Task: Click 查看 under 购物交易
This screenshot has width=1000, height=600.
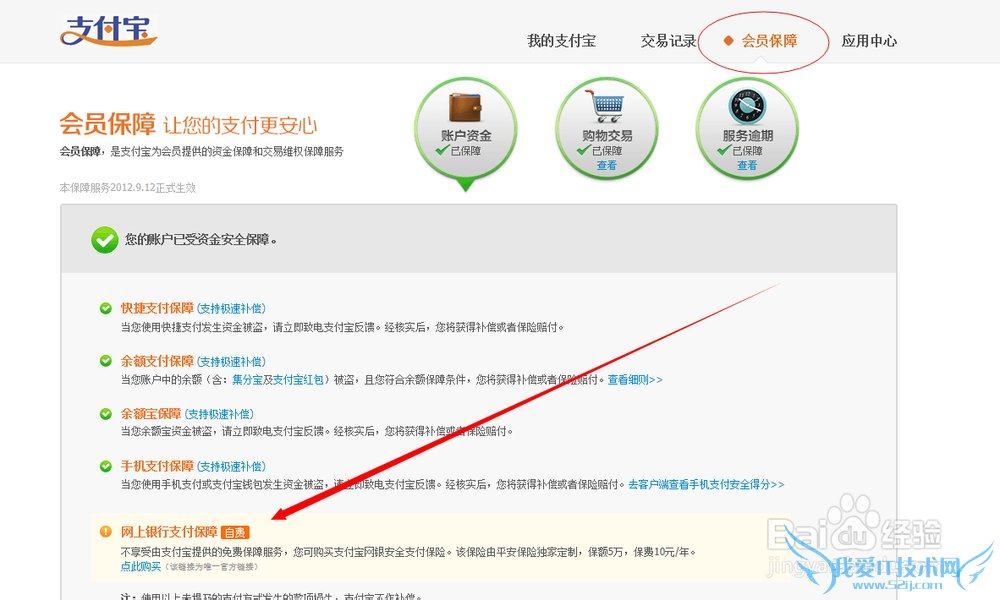Action: (x=607, y=165)
